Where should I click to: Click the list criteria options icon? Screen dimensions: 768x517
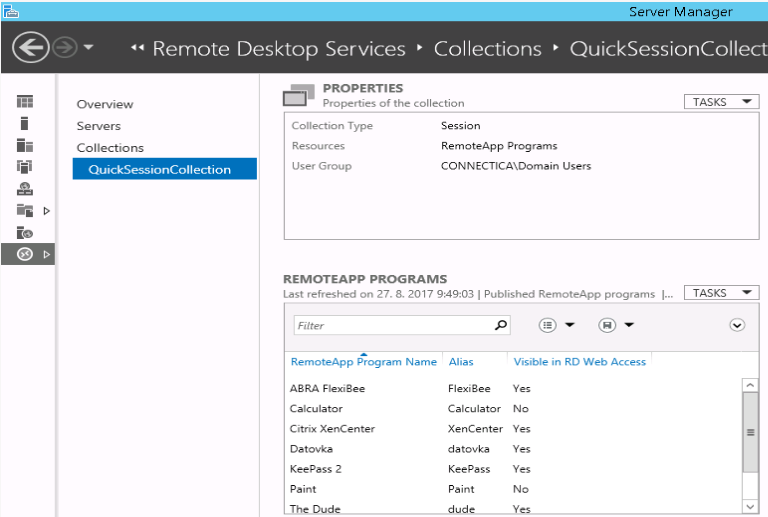(x=548, y=325)
